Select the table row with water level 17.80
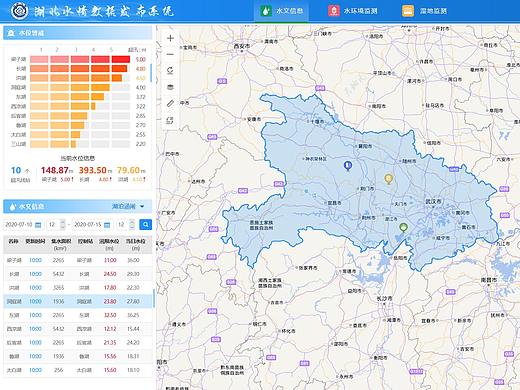 pyautogui.click(x=77, y=288)
